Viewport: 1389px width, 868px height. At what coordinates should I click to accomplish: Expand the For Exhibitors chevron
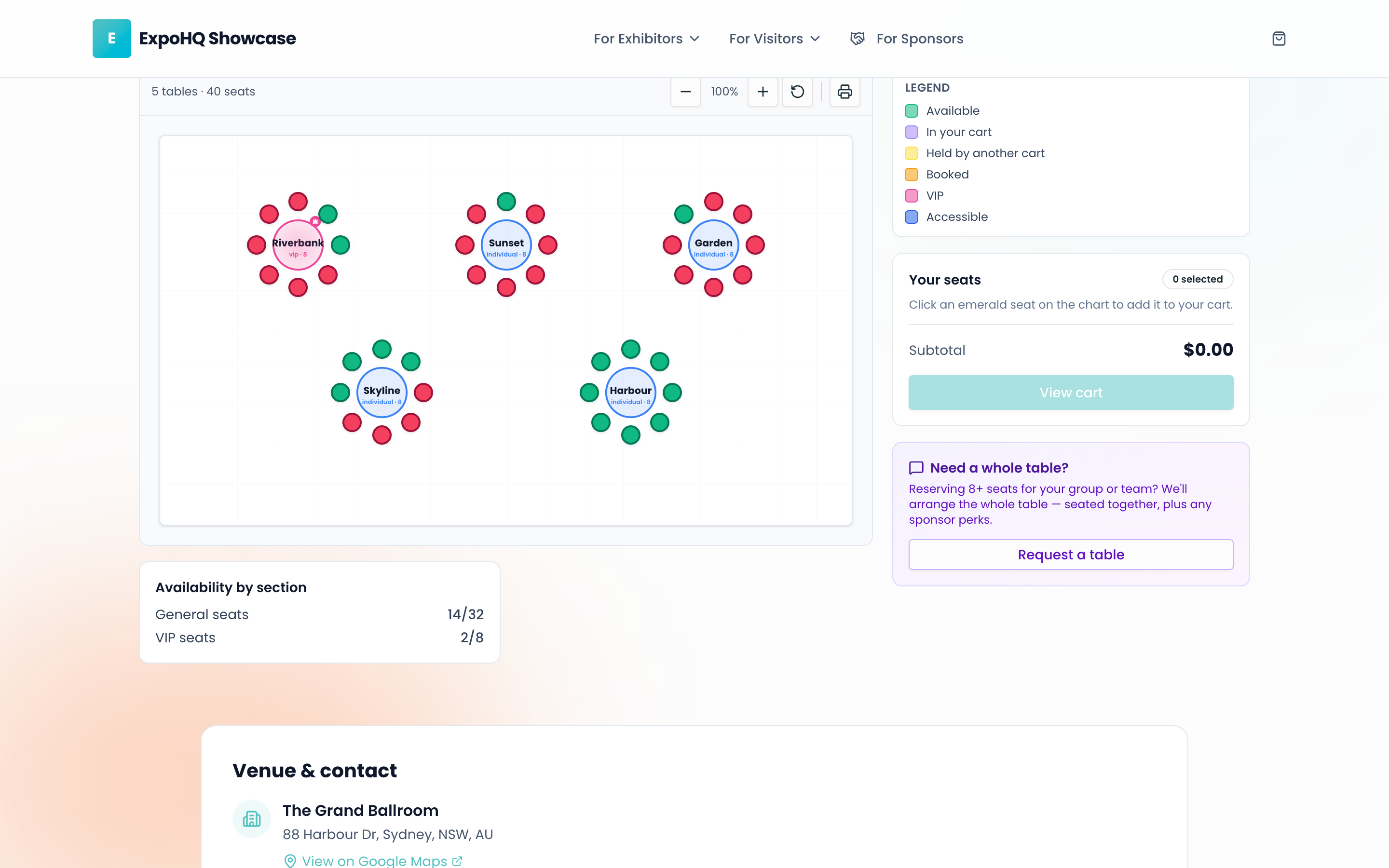(x=694, y=39)
